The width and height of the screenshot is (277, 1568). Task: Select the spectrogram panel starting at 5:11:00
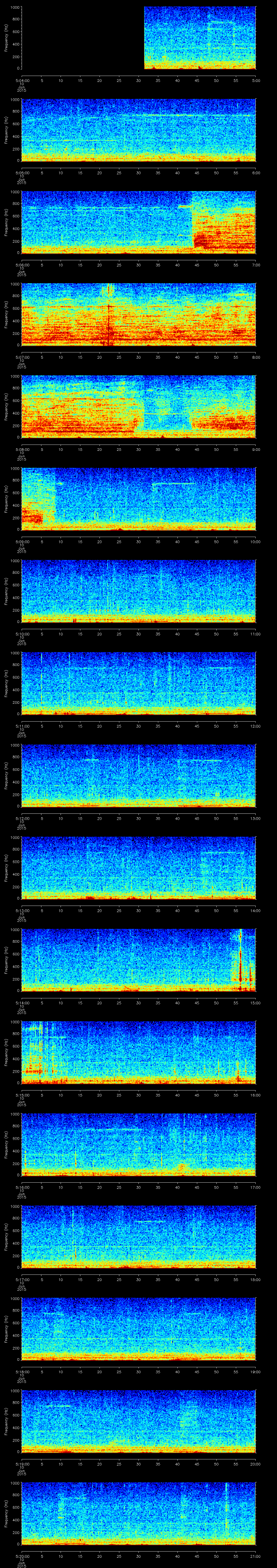click(x=139, y=683)
